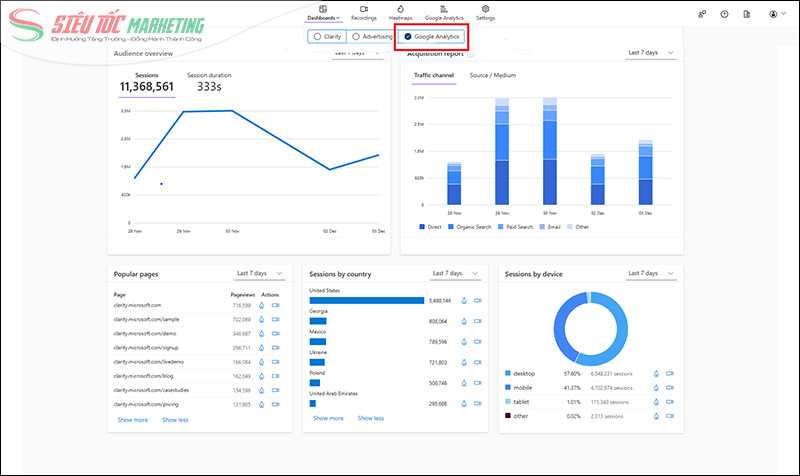Viewport: 800px width, 476px height.
Task: Click the Siêu Tốc Marketing logo
Action: tap(107, 26)
